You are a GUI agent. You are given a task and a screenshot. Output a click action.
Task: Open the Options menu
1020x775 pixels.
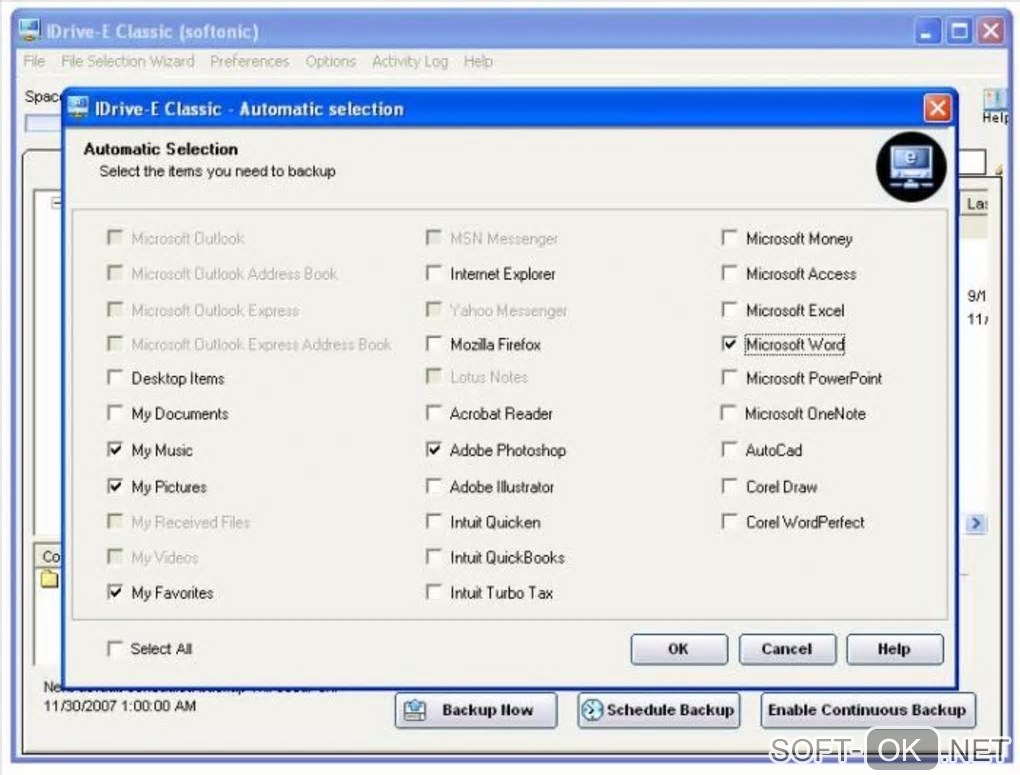pos(330,61)
